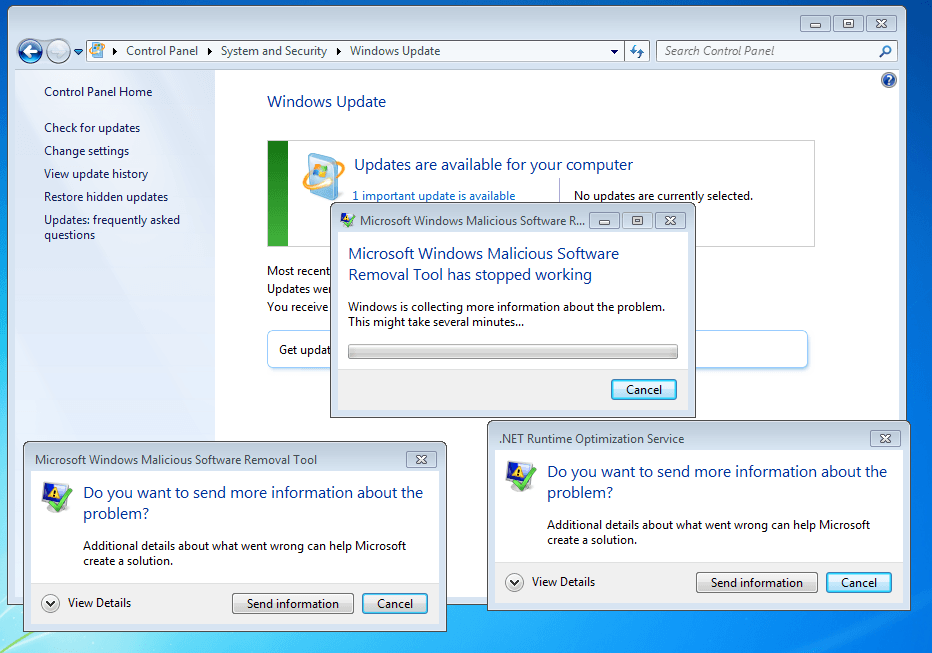932x653 pixels.
Task: Go back with the blue Back arrow
Action: (x=30, y=51)
